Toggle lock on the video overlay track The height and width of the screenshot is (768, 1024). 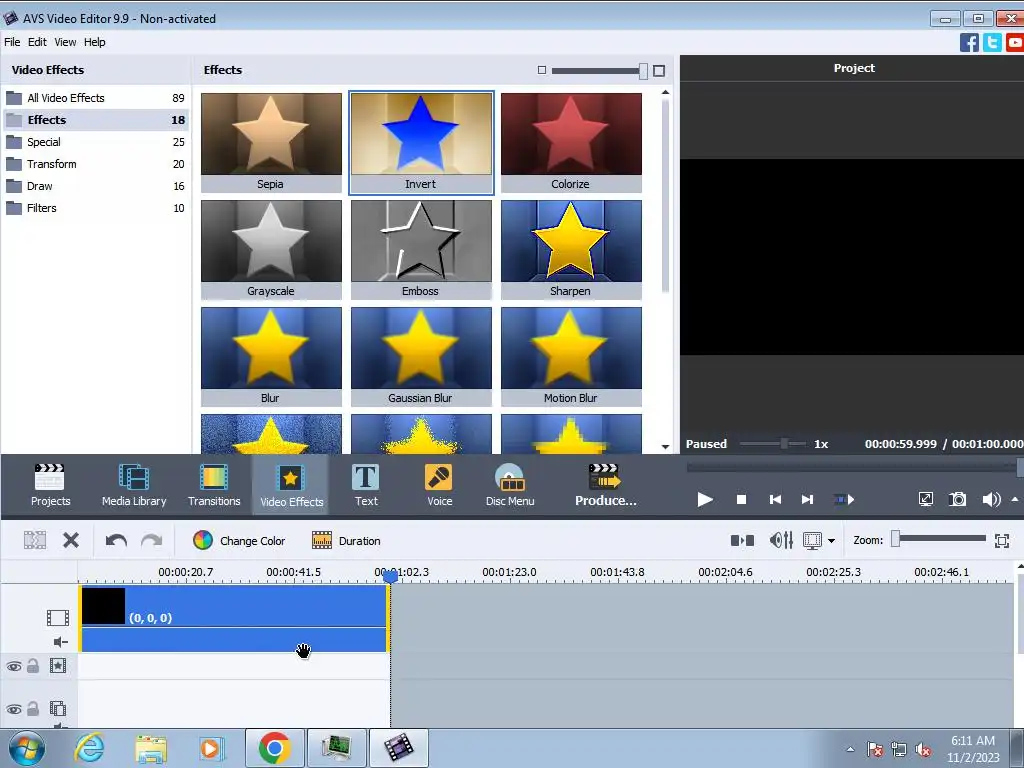click(33, 709)
